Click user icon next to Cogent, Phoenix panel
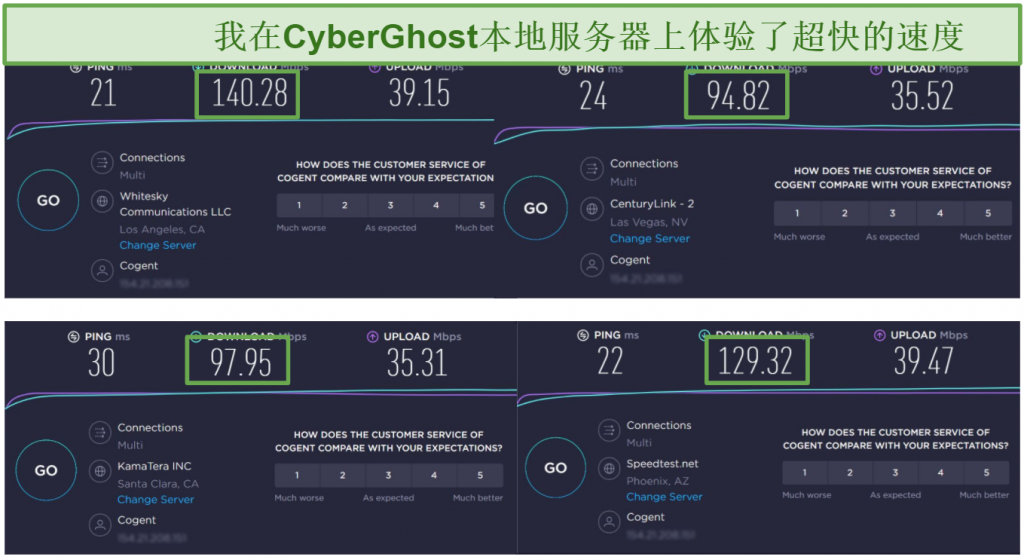1024x560 pixels. [x=609, y=521]
